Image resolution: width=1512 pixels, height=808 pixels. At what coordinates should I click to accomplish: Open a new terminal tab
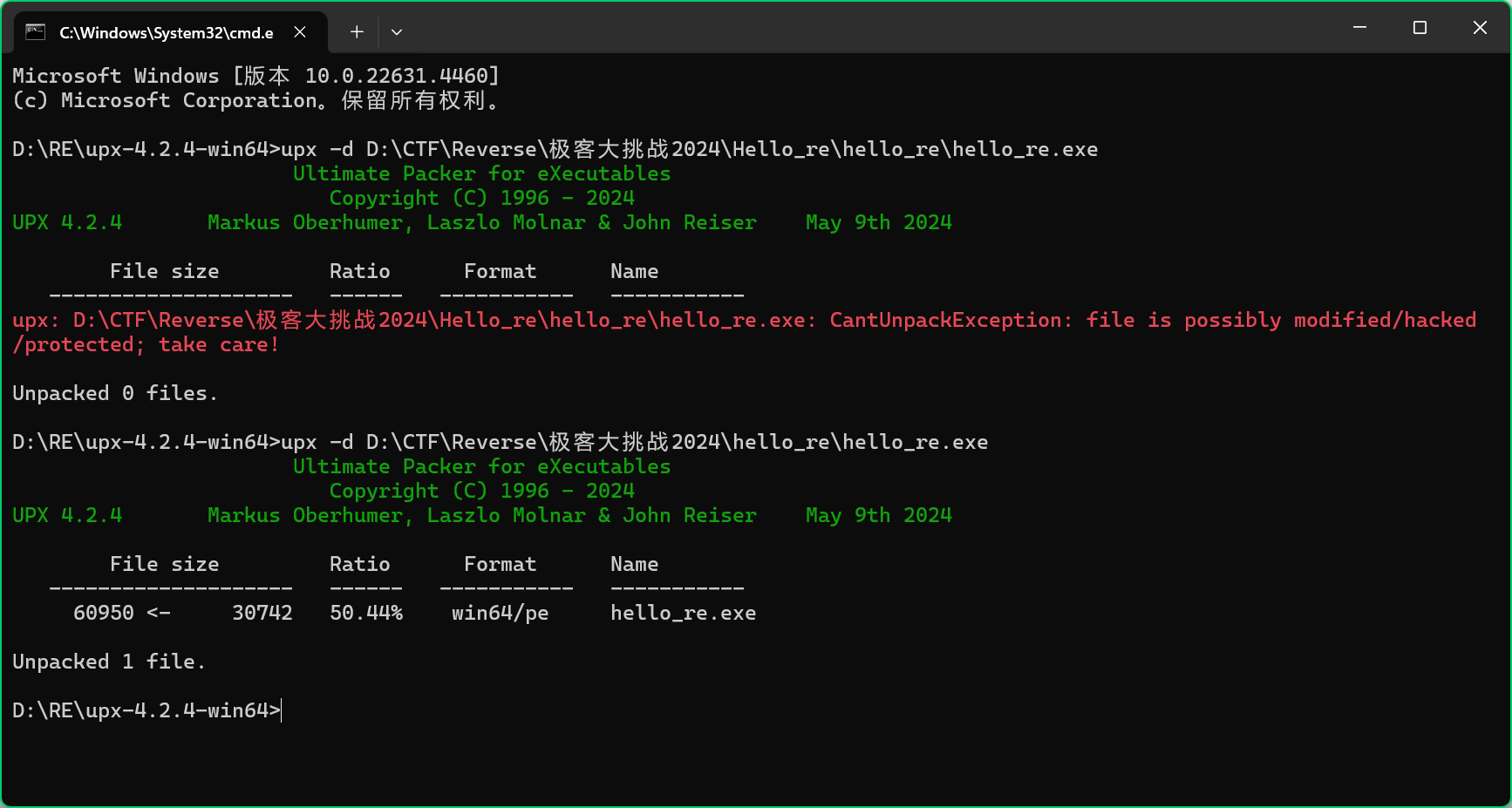pos(357,32)
